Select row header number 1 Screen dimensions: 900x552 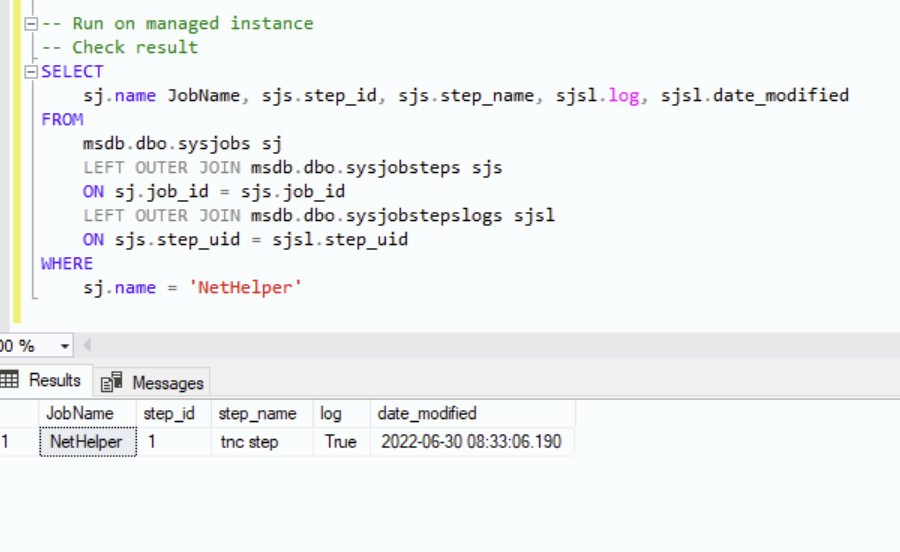(x=19, y=442)
